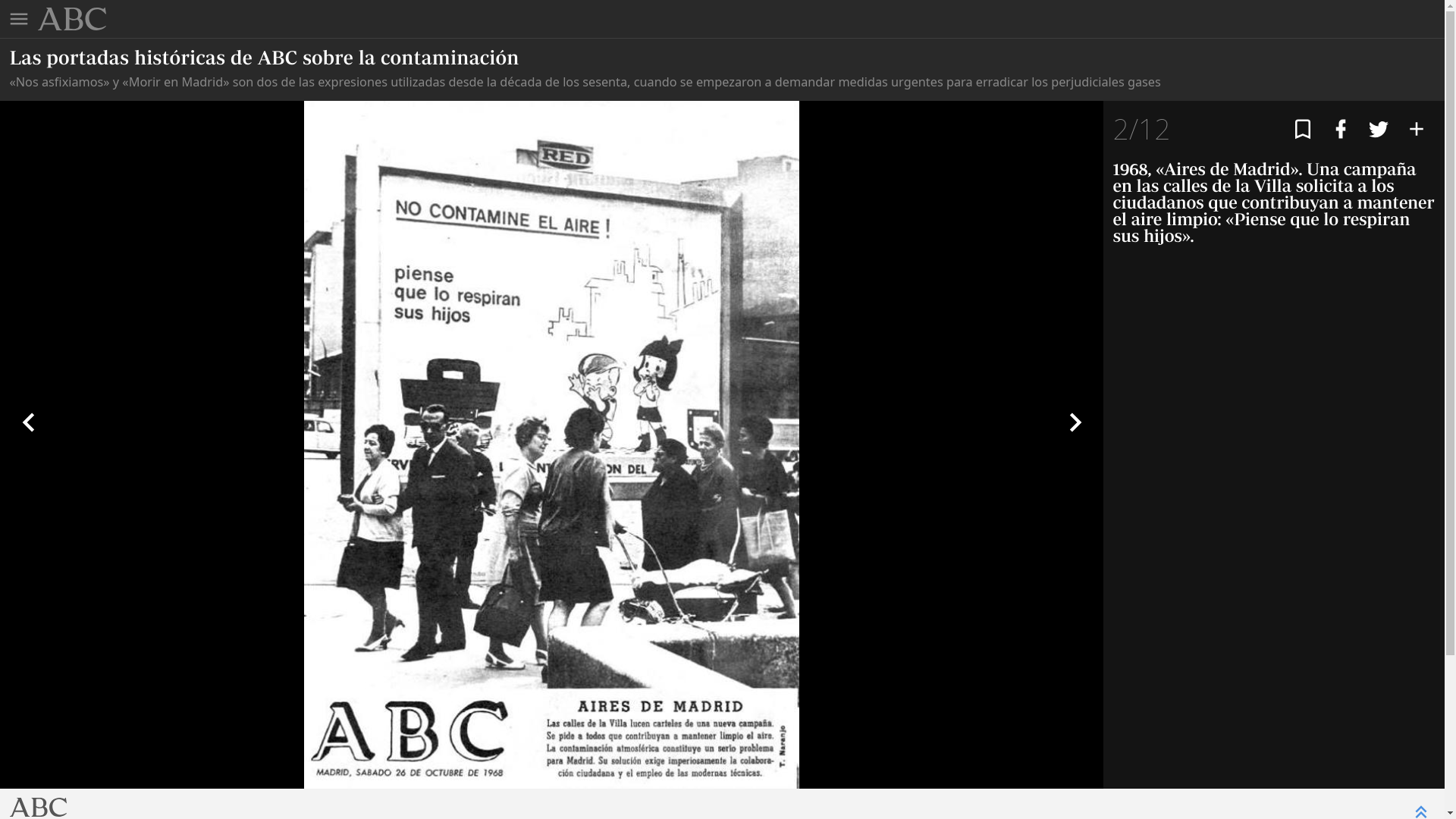The width and height of the screenshot is (1456, 819).
Task: Expand more sharing options plus icon
Action: 1416,129
